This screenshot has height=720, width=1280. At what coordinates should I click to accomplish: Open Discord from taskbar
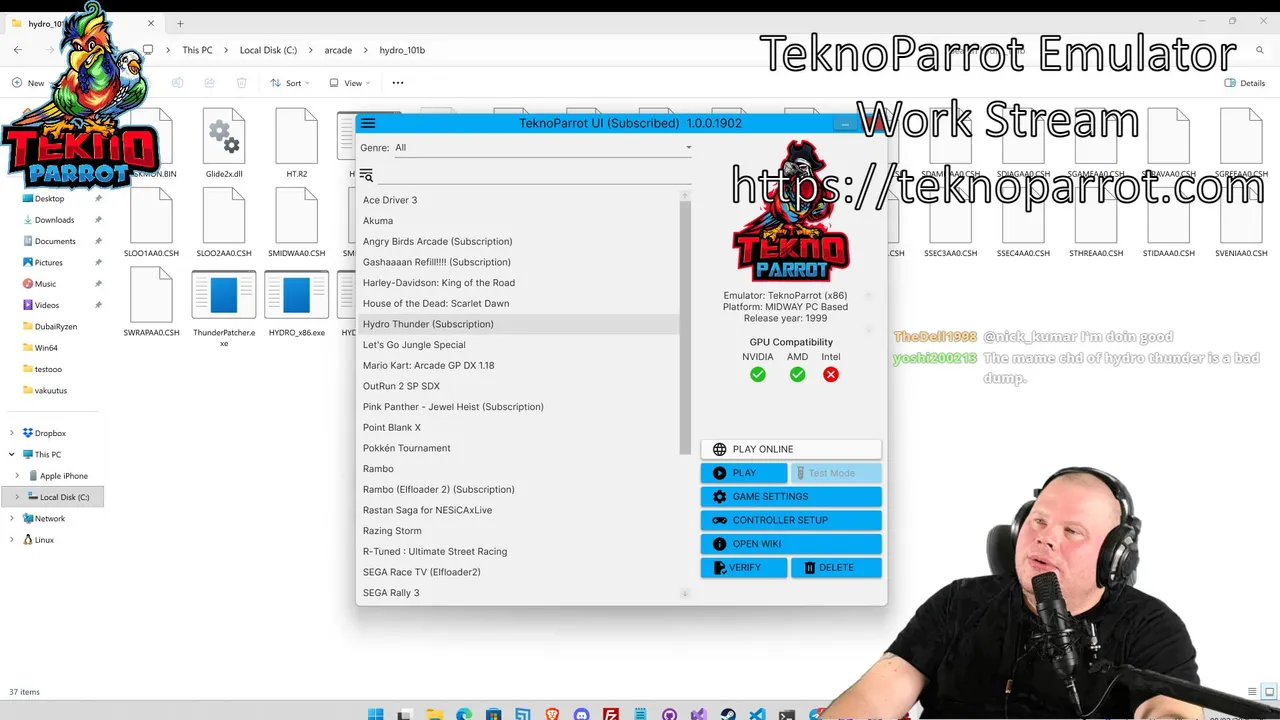point(581,714)
